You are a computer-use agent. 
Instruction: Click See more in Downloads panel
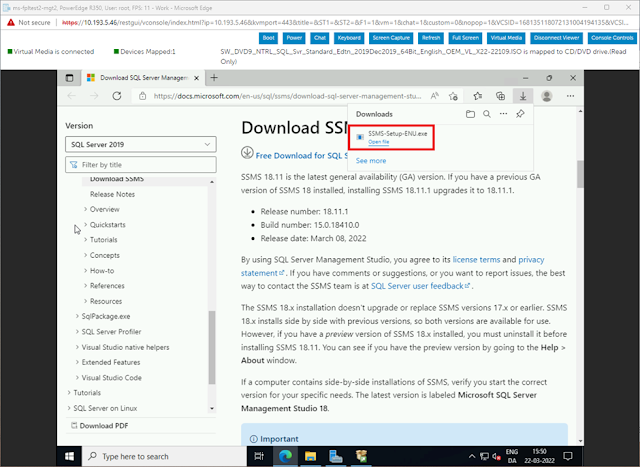pyautogui.click(x=371, y=161)
